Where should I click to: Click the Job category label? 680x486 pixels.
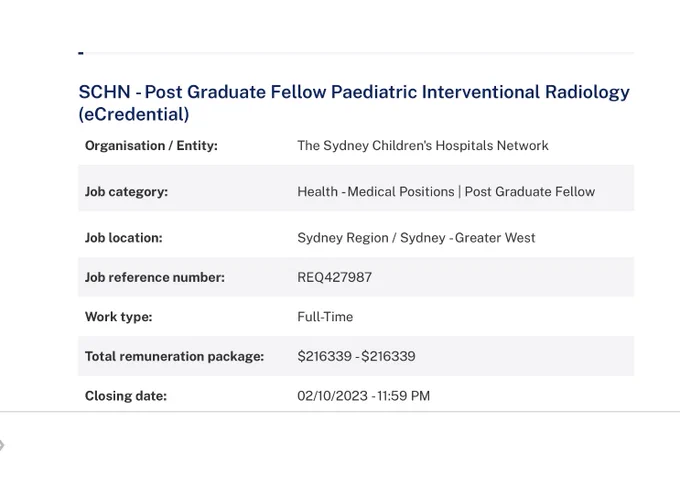(x=126, y=192)
